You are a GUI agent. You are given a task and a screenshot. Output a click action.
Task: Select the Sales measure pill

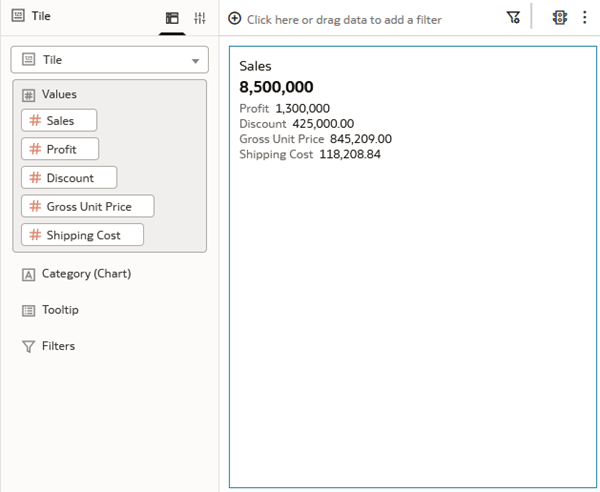(59, 121)
